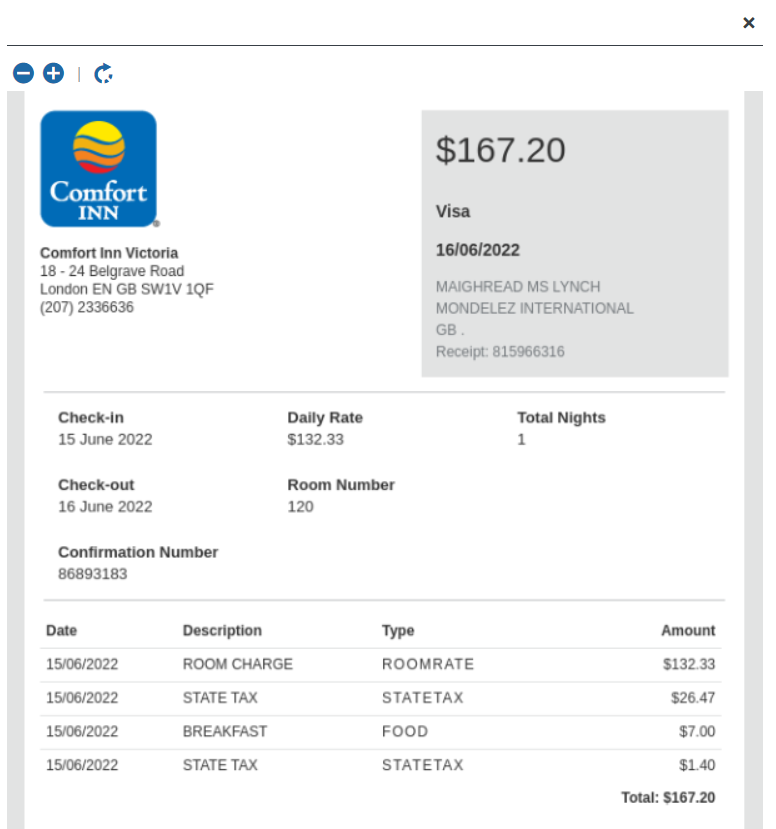Select the $167.20 total in grey box
The height and width of the screenshot is (829, 776).
tap(500, 150)
